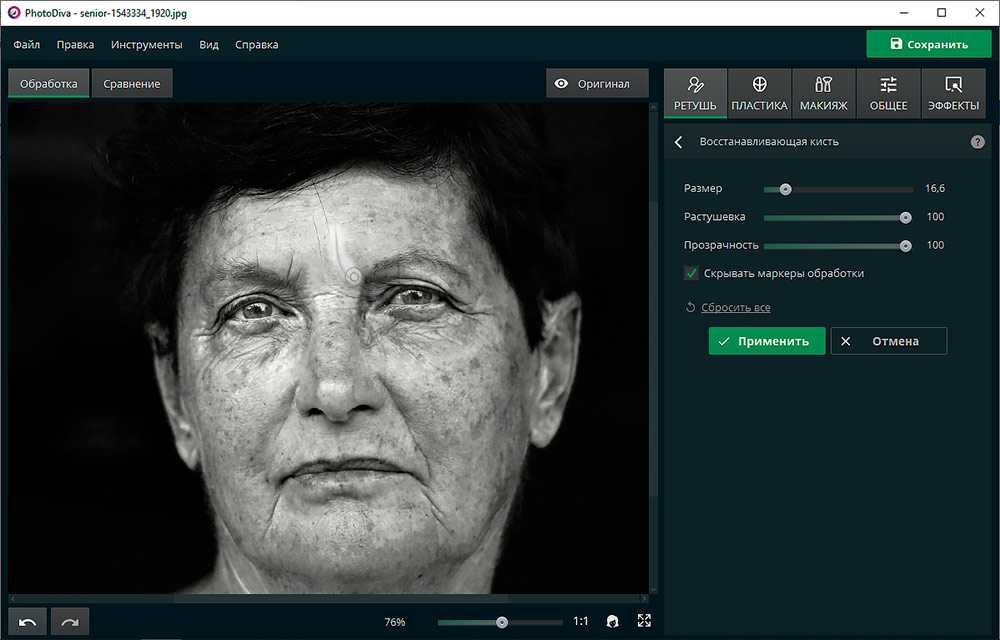The height and width of the screenshot is (640, 1000).
Task: Open the Макияж makeup tab
Action: coord(823,93)
